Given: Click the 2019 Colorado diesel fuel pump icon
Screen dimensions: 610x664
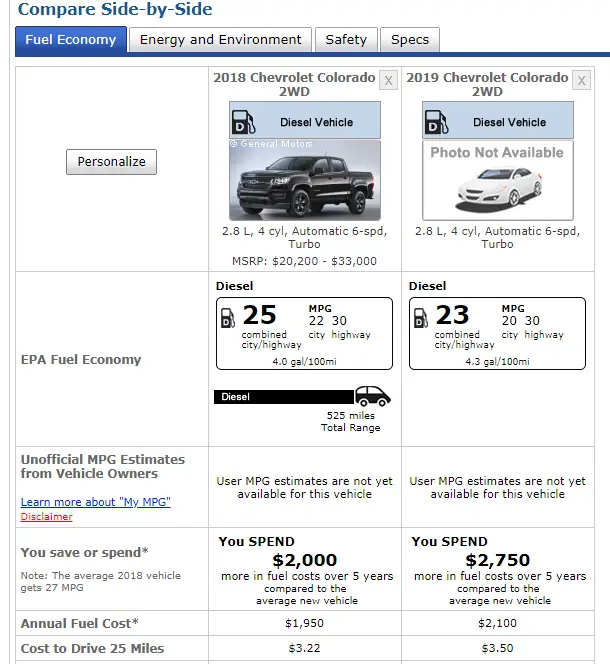Looking at the screenshot, I should pyautogui.click(x=436, y=122).
